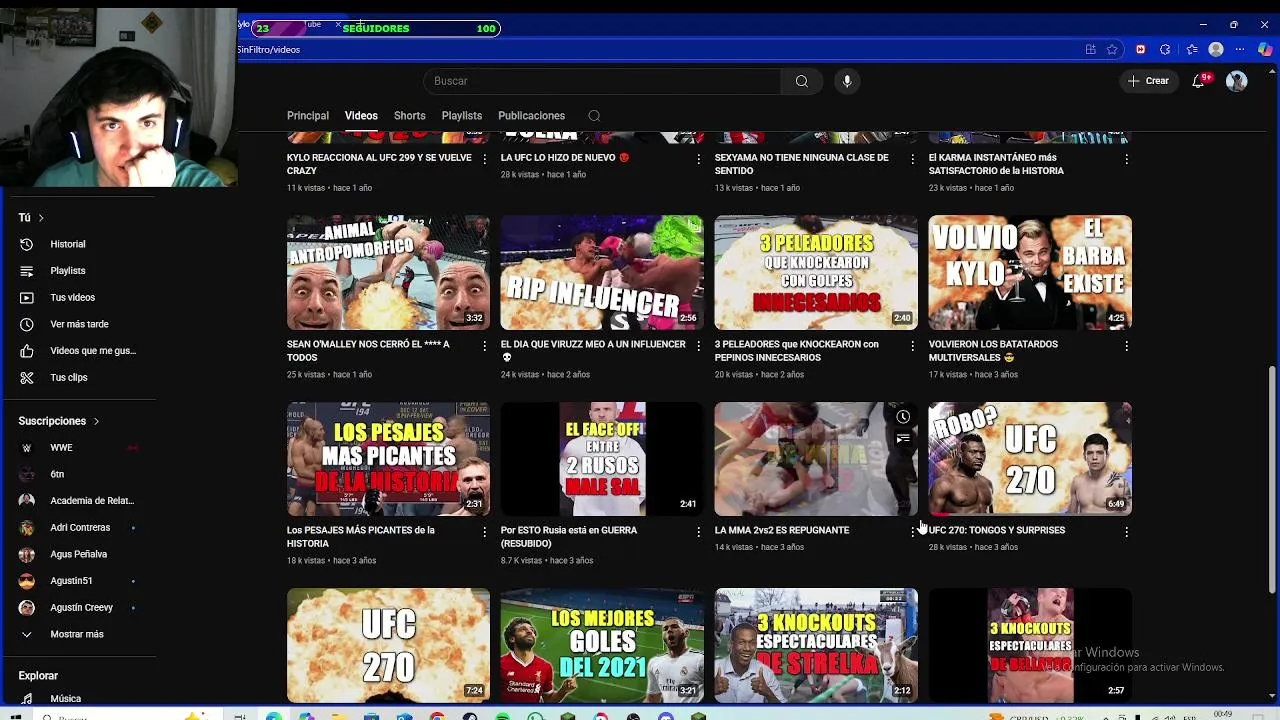The image size is (1280, 720).
Task: Click the red fast-forward extension icon
Action: tap(1141, 49)
